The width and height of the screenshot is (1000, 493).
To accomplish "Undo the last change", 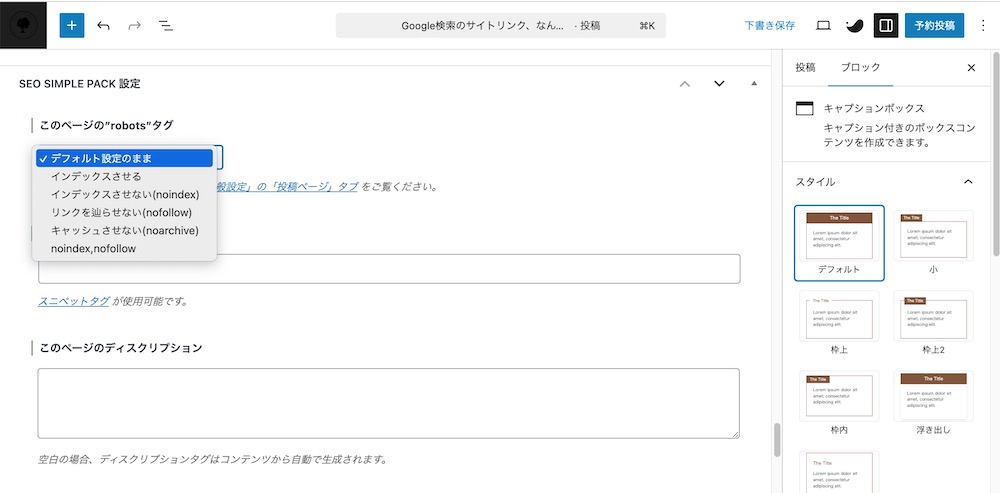I will 103,26.
